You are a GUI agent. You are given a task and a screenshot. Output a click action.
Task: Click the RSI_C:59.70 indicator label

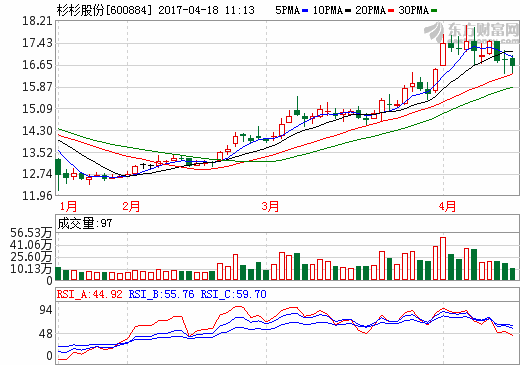click(x=233, y=294)
